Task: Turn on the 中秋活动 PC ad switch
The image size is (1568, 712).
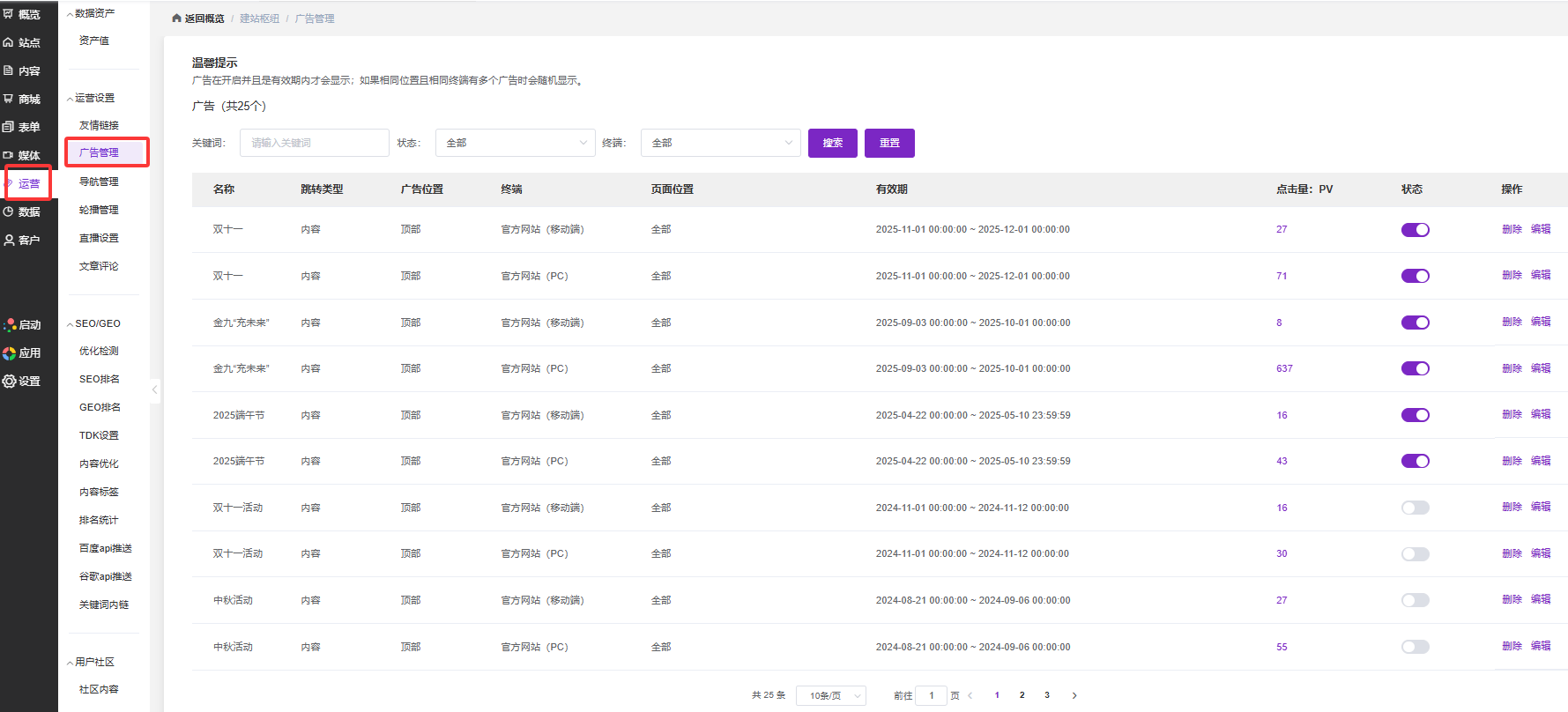Action: [1415, 647]
